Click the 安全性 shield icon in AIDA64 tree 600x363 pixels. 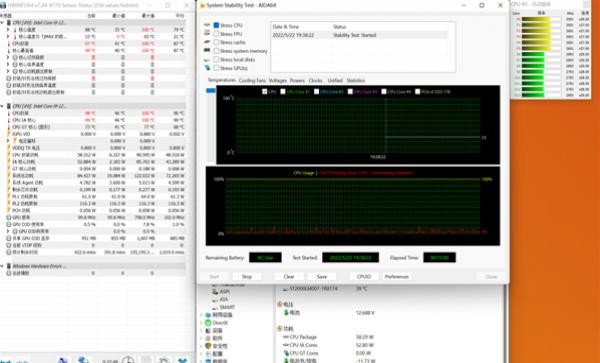(x=208, y=346)
